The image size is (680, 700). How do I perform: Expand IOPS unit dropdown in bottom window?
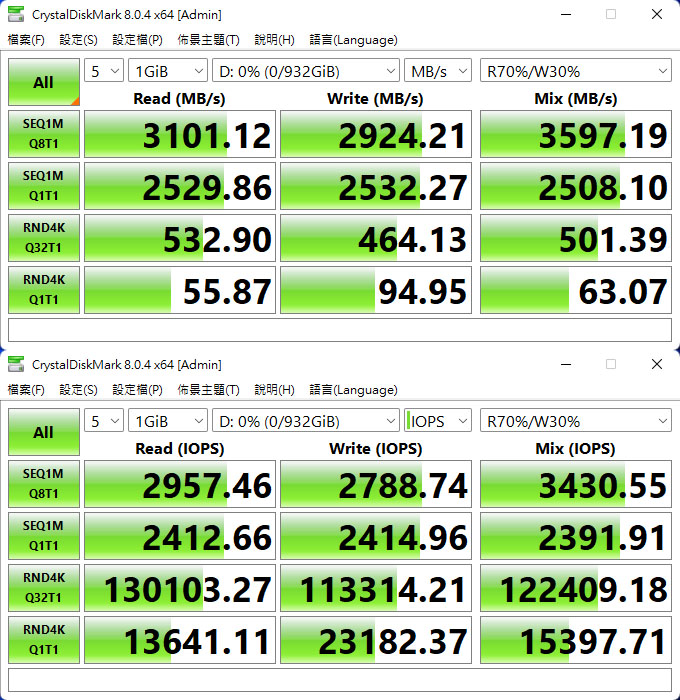point(438,421)
